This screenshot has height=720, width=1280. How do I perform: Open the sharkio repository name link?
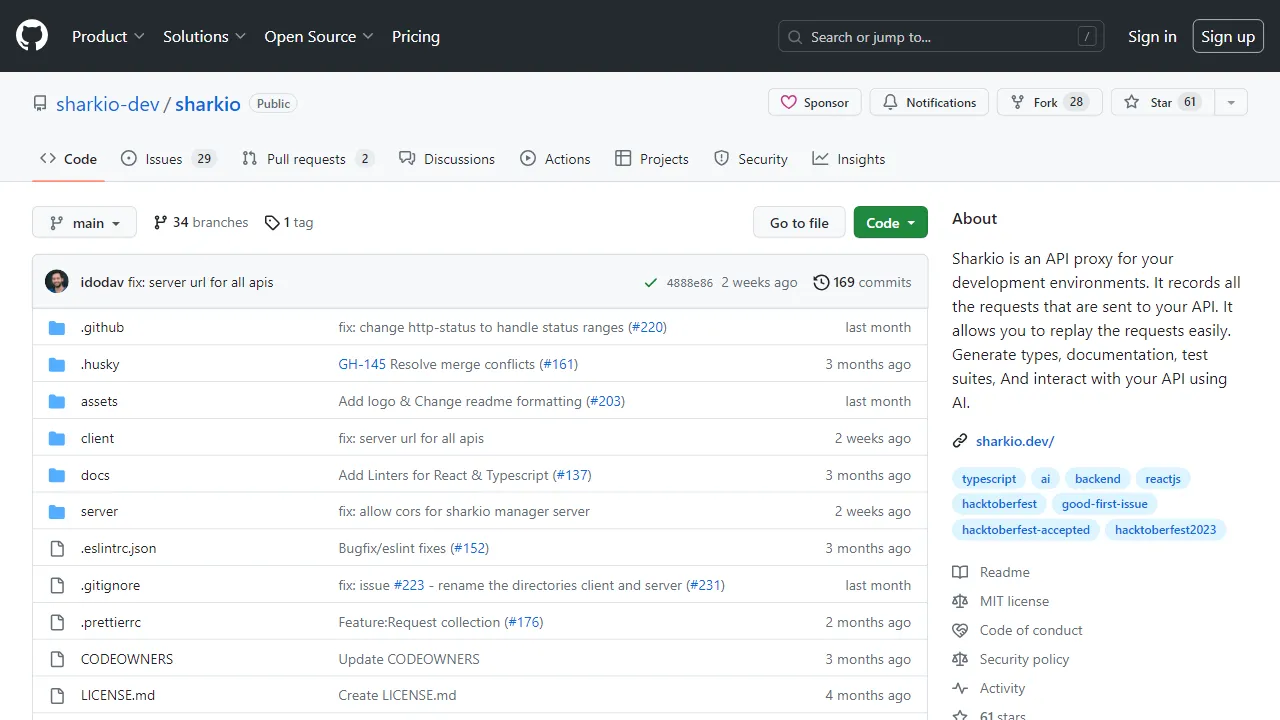(x=208, y=104)
